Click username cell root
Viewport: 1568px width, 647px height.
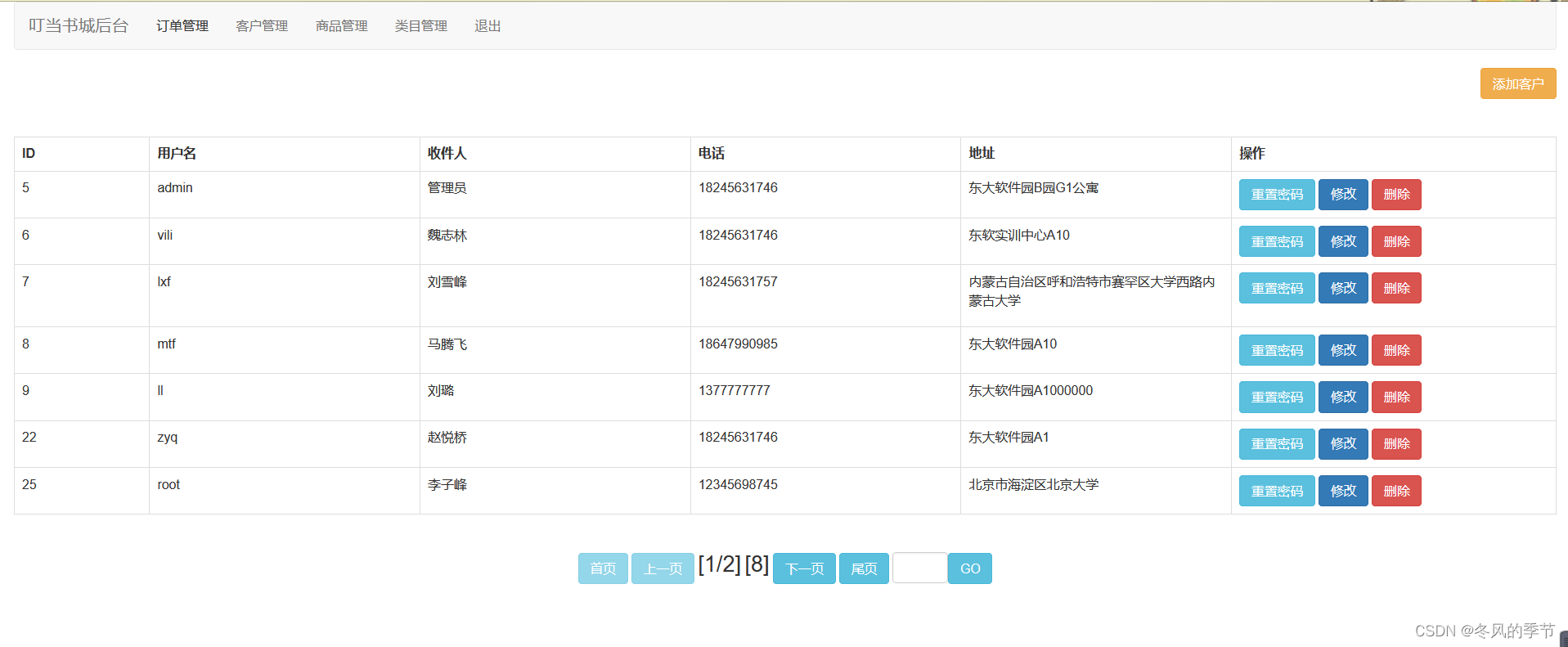(168, 485)
